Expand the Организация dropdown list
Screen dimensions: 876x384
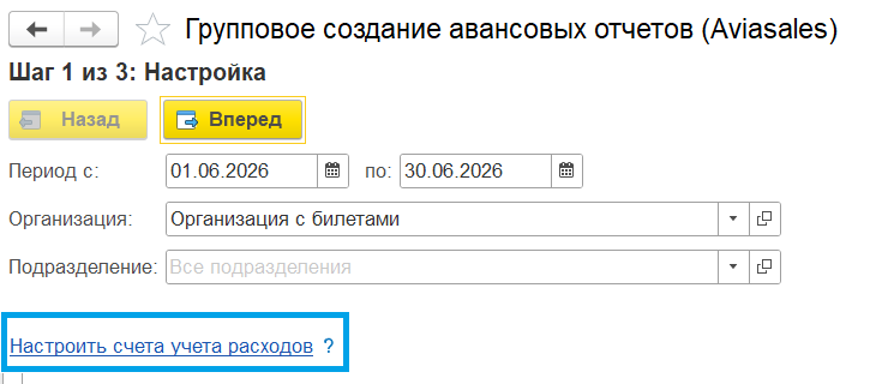(733, 219)
